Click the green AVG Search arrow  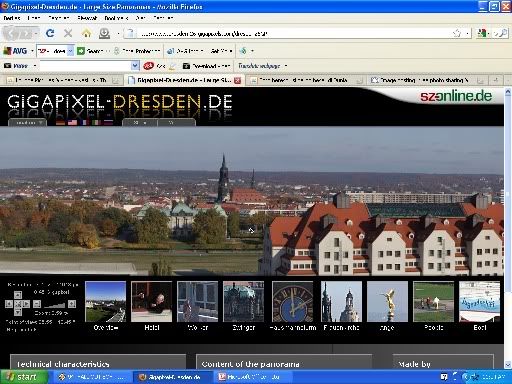click(81, 51)
